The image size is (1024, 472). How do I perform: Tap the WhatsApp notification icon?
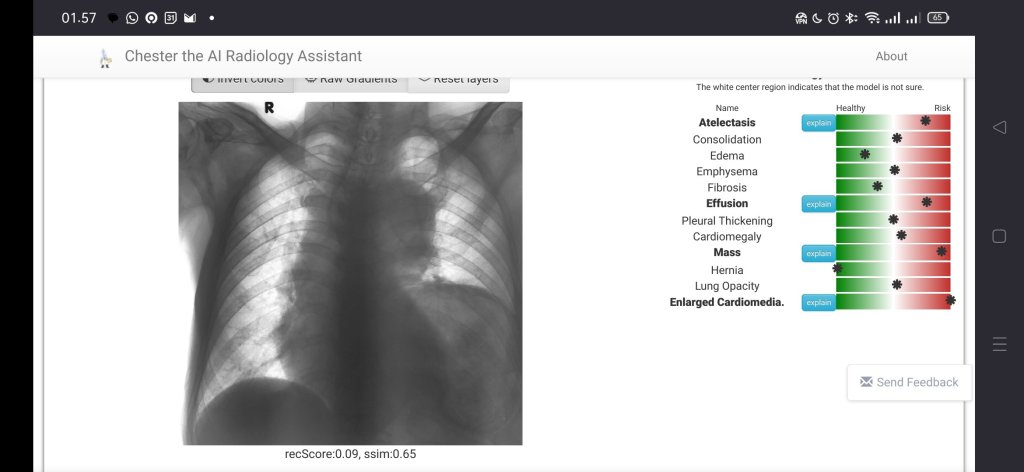(132, 18)
